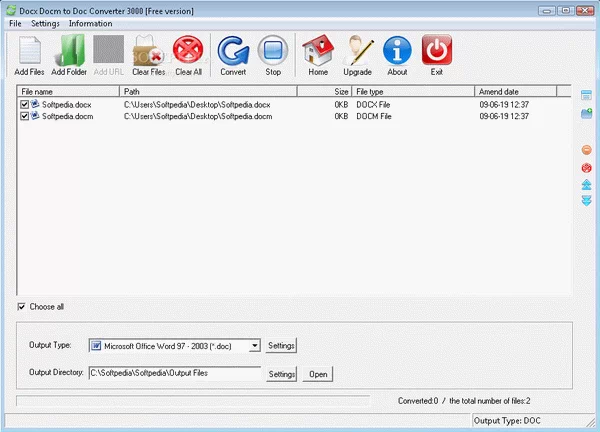600x432 pixels.
Task: Select the Softpedia.docx file name
Action: (x=67, y=104)
